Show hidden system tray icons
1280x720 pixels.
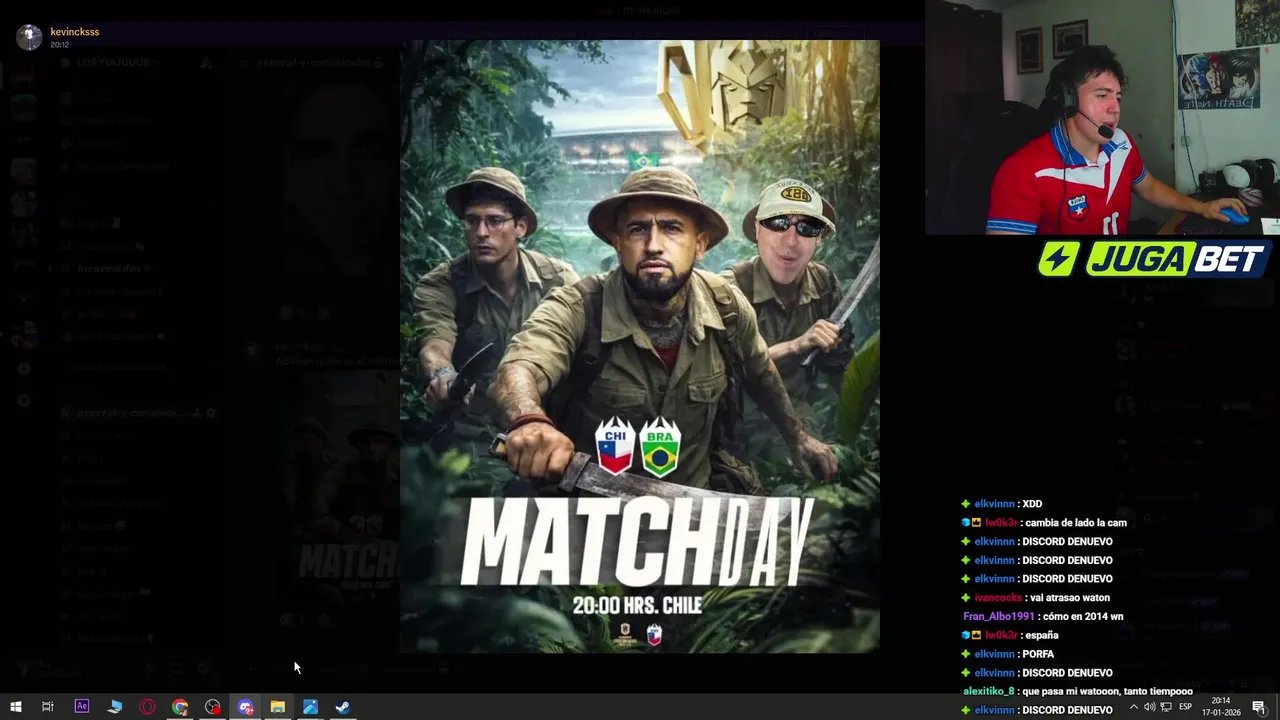[x=1133, y=707]
